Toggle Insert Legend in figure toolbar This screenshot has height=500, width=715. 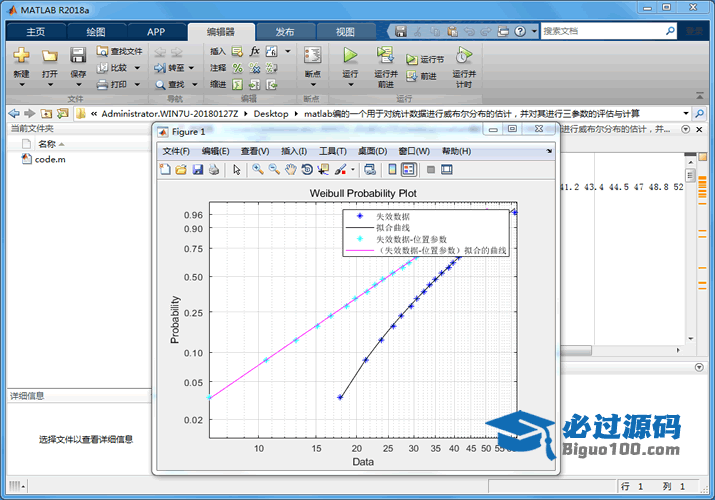(x=409, y=170)
